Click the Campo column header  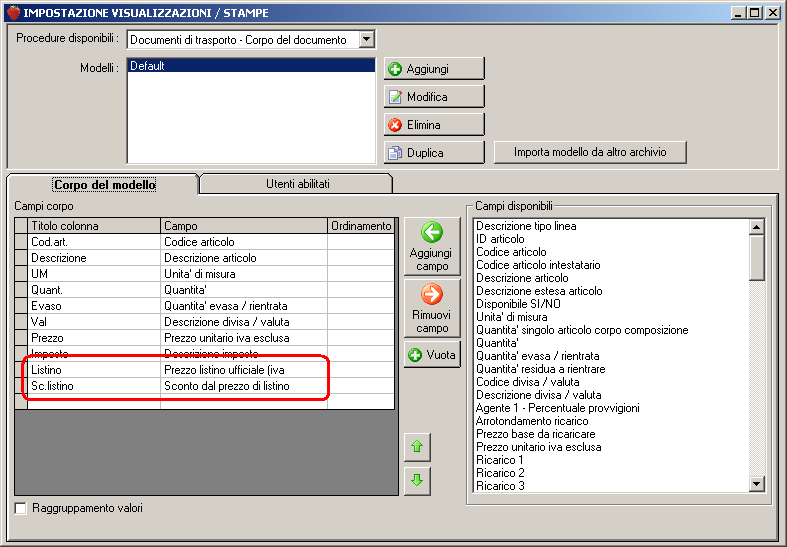coord(244,226)
